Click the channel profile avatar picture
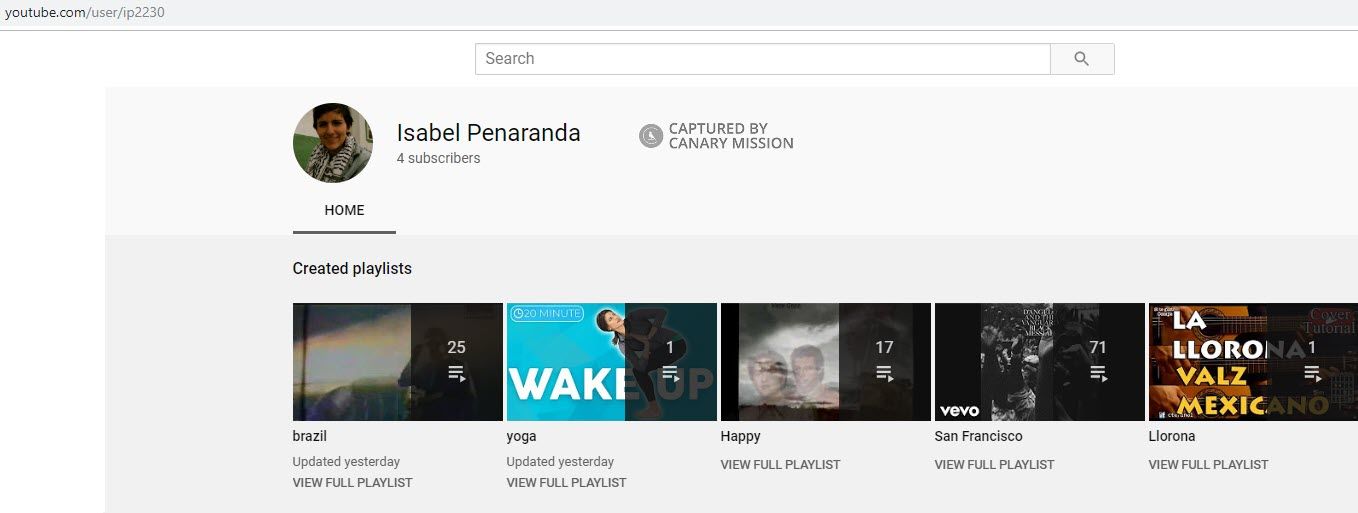This screenshot has height=513, width=1358. (333, 143)
